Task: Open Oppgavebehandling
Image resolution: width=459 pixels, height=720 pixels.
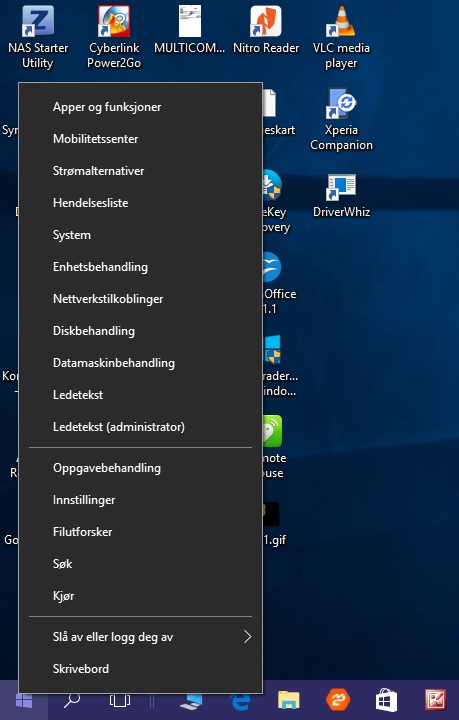Action: coord(140,468)
